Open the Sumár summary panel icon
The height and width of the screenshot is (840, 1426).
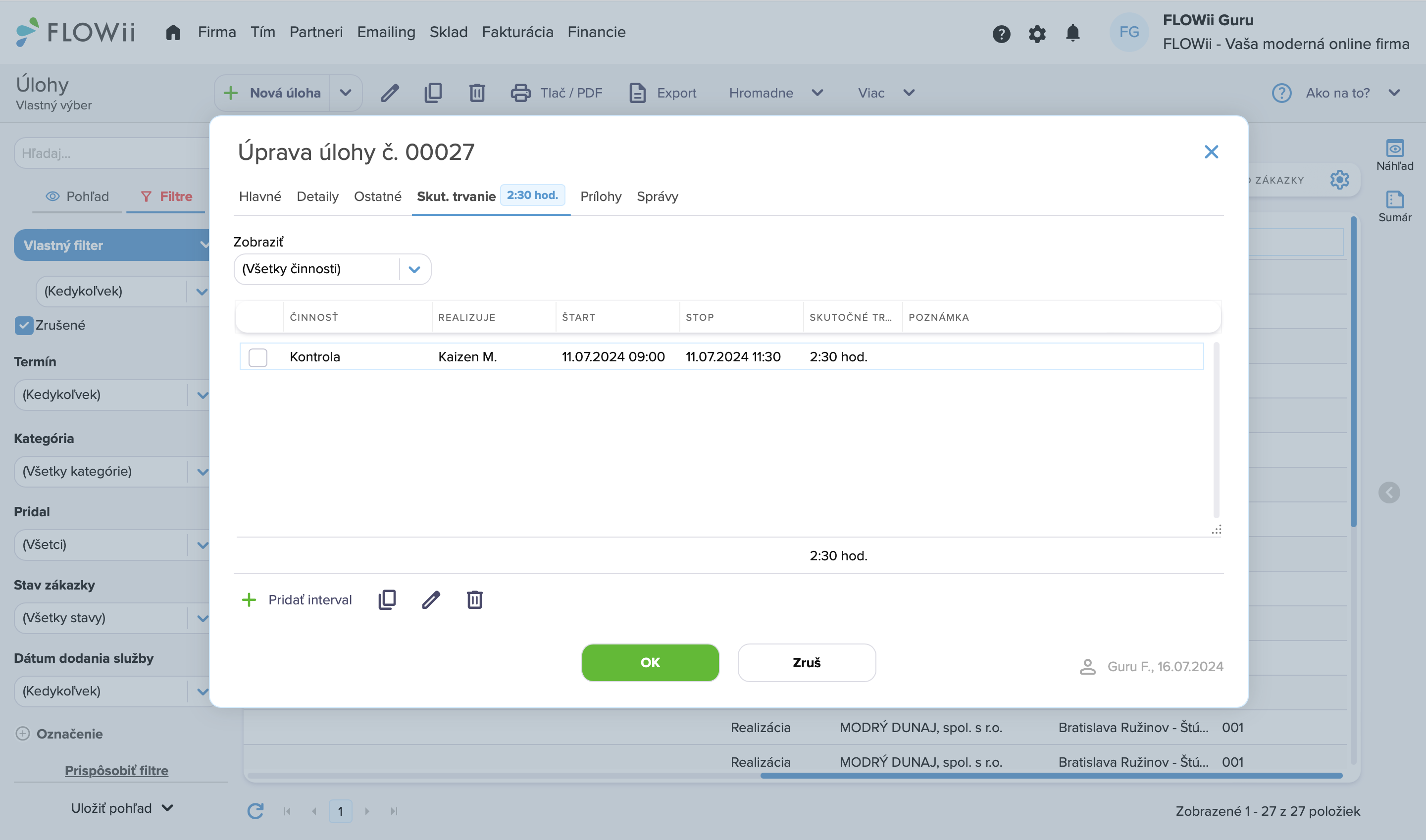coord(1394,199)
